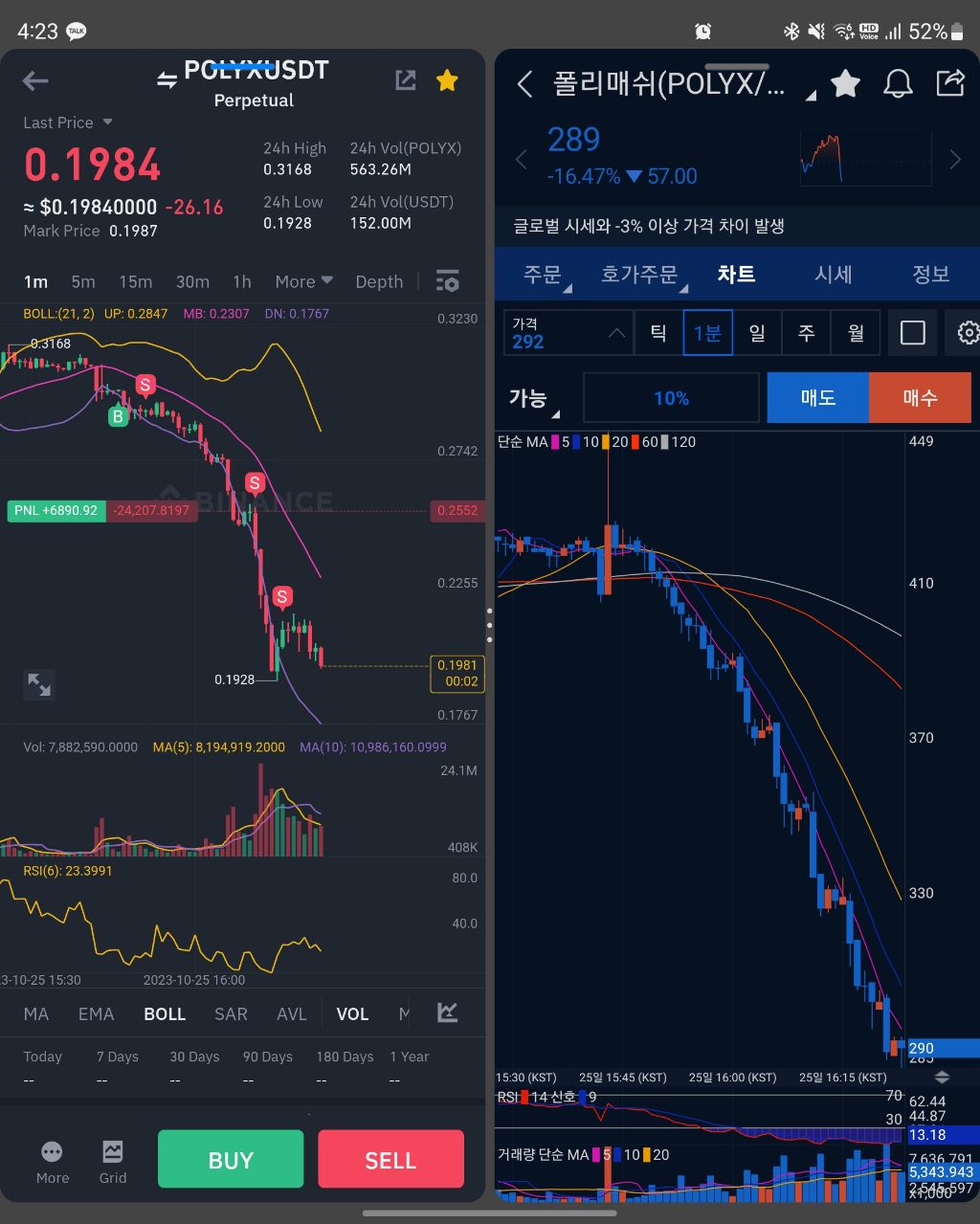Toggle the BOLL indicator
The height and width of the screenshot is (1224, 980).
165,1013
